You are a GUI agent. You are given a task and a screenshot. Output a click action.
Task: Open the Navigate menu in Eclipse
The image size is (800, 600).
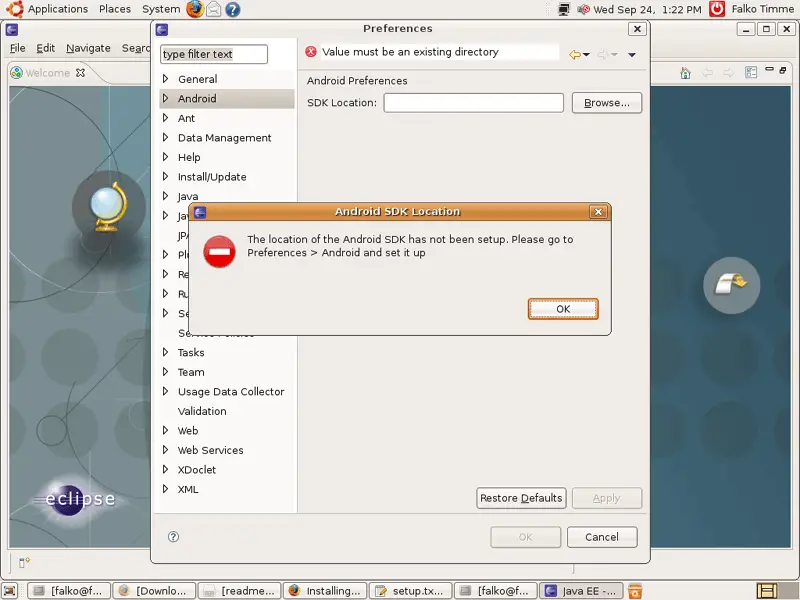[x=88, y=48]
